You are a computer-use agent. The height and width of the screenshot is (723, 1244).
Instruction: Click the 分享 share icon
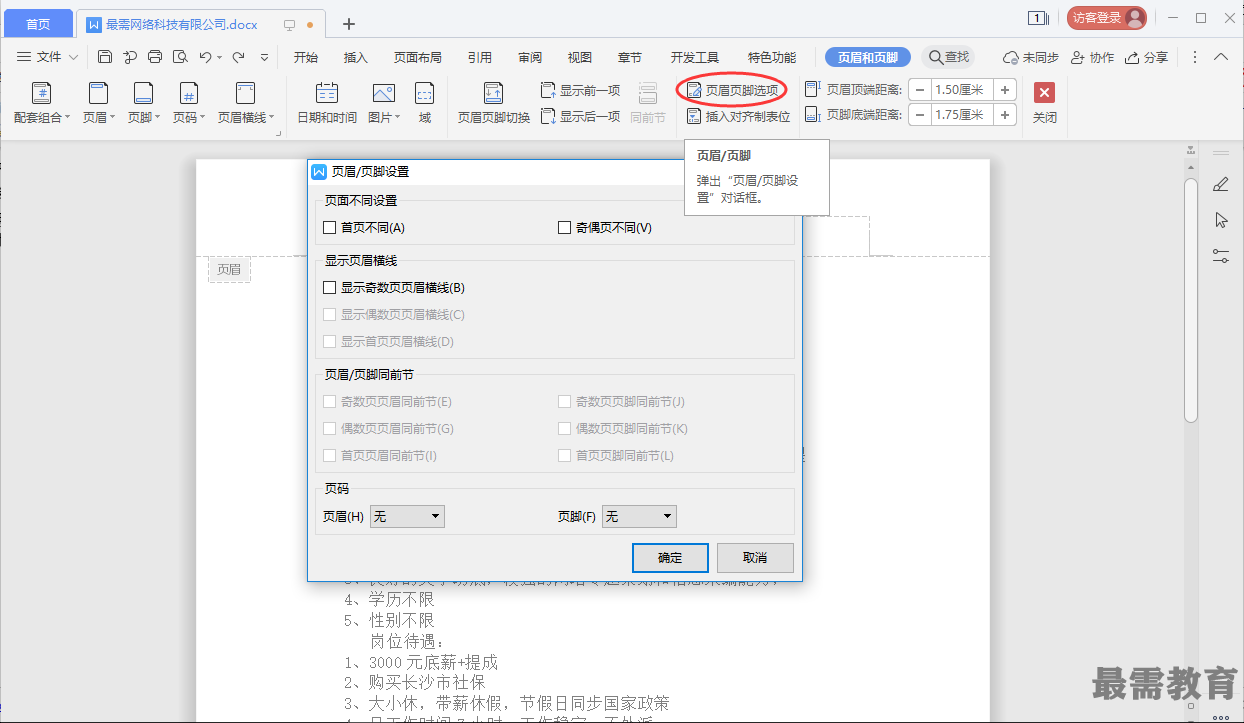(1146, 57)
